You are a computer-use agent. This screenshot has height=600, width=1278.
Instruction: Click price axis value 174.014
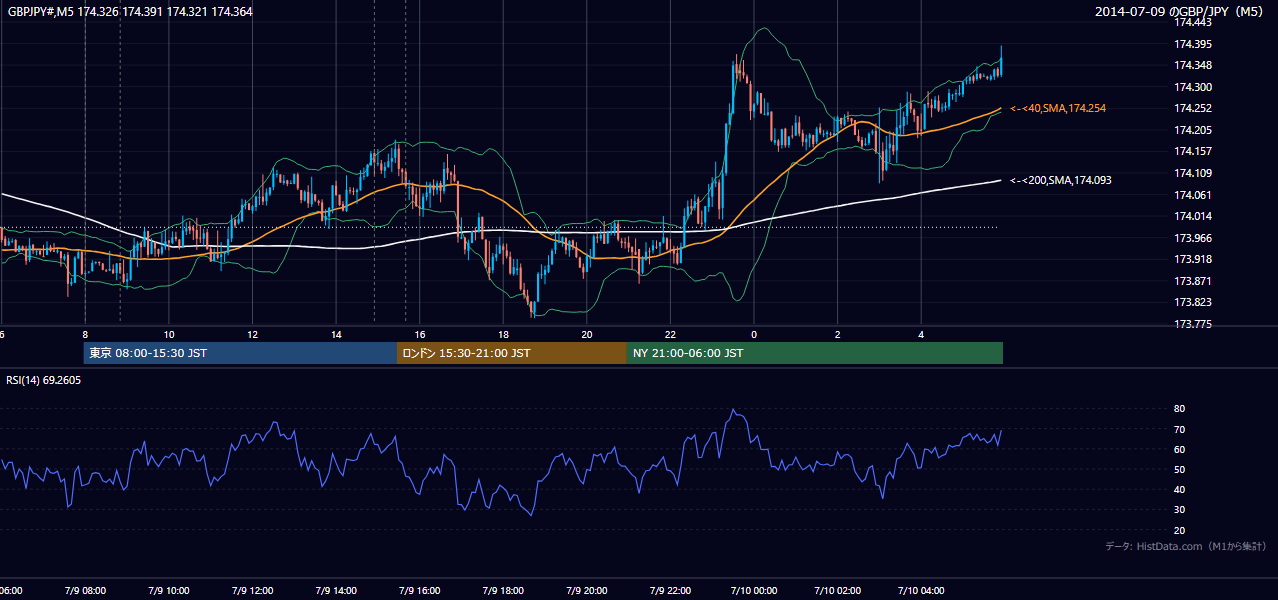click(x=1193, y=216)
